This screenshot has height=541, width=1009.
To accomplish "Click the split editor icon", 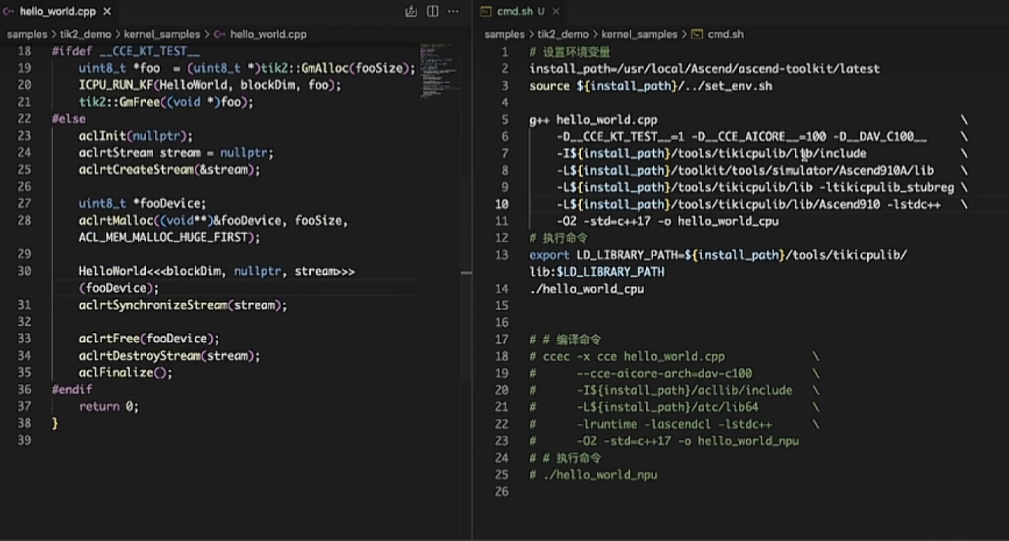I will [432, 11].
